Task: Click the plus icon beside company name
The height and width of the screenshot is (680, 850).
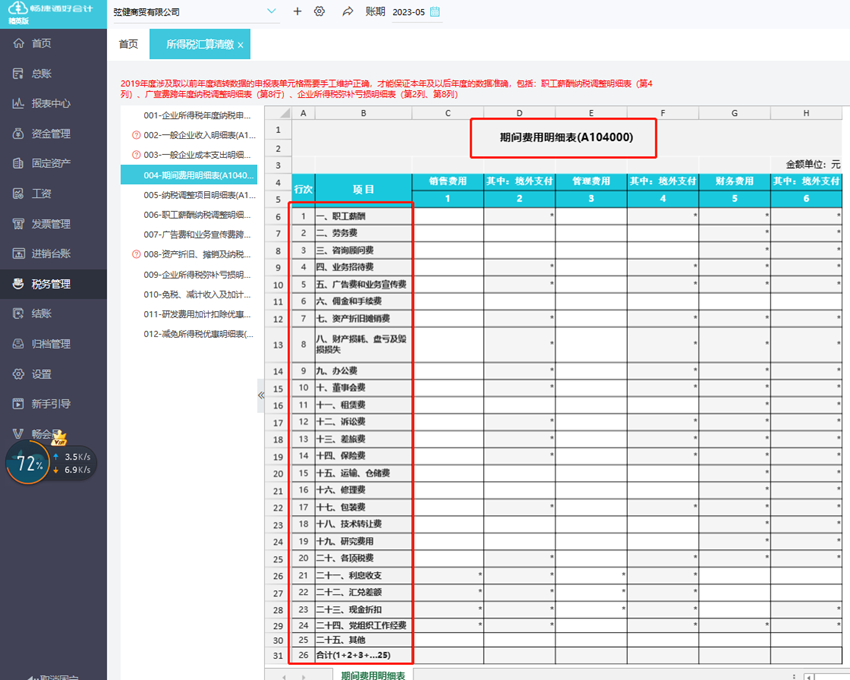Action: [297, 12]
